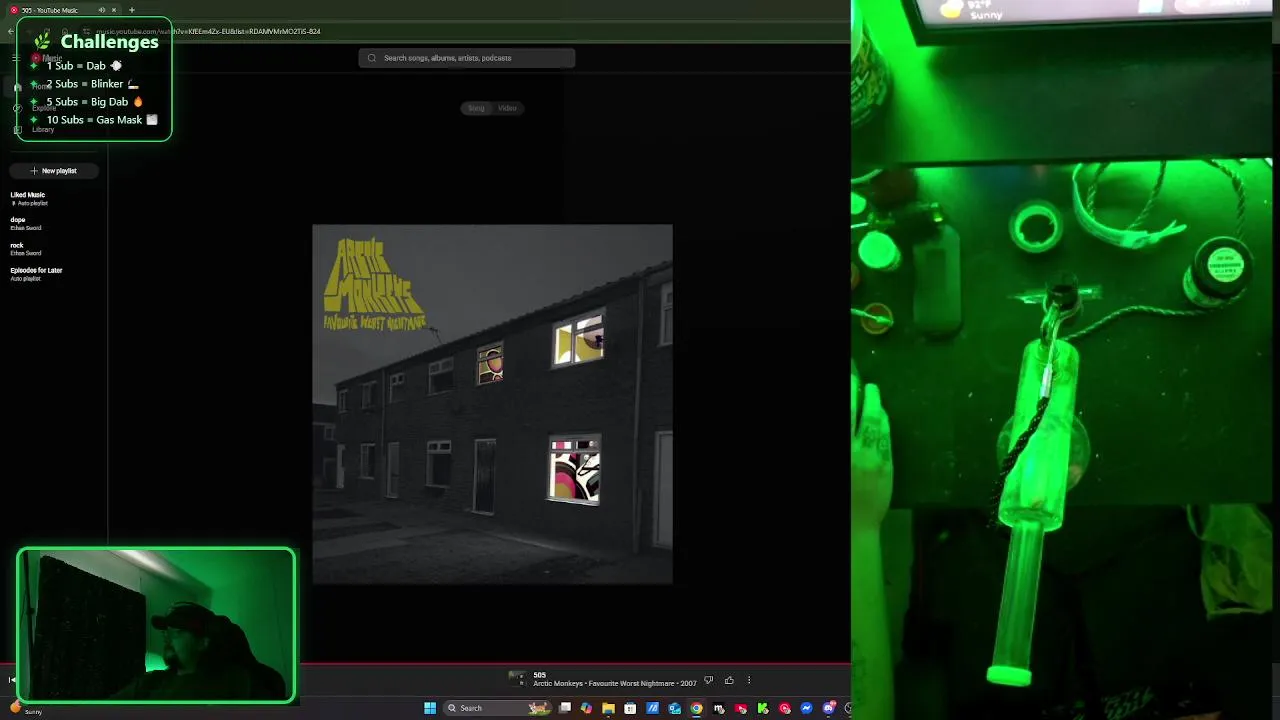The image size is (1280, 720).
Task: Open Outlook from the taskbar
Action: click(x=675, y=708)
